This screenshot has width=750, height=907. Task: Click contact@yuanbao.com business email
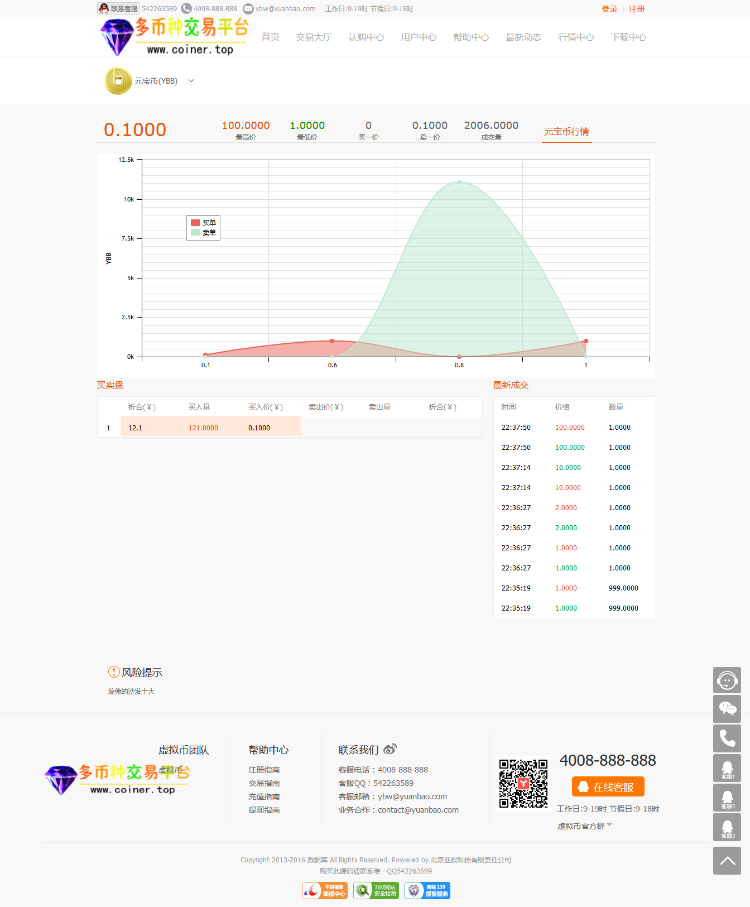tap(418, 810)
